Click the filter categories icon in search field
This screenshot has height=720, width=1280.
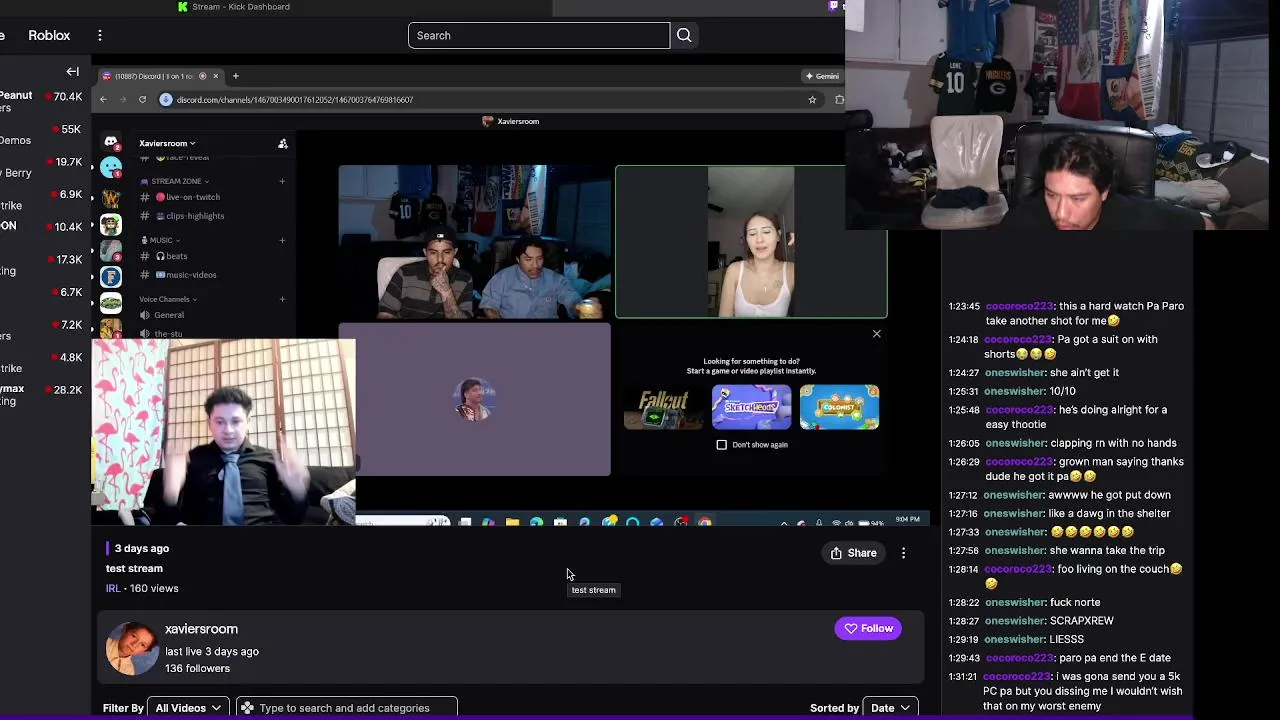(x=247, y=708)
